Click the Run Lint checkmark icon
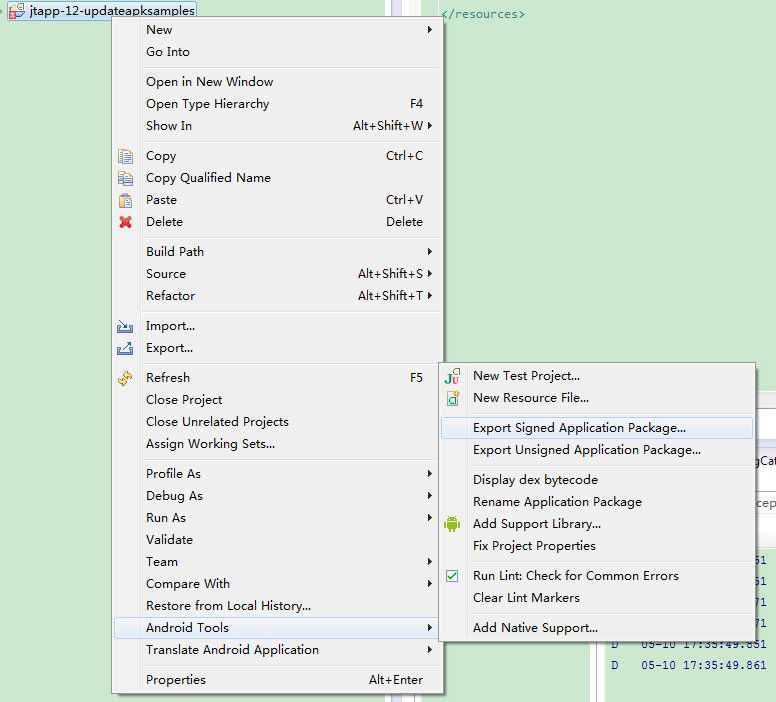The width and height of the screenshot is (776, 702). pyautogui.click(x=452, y=576)
